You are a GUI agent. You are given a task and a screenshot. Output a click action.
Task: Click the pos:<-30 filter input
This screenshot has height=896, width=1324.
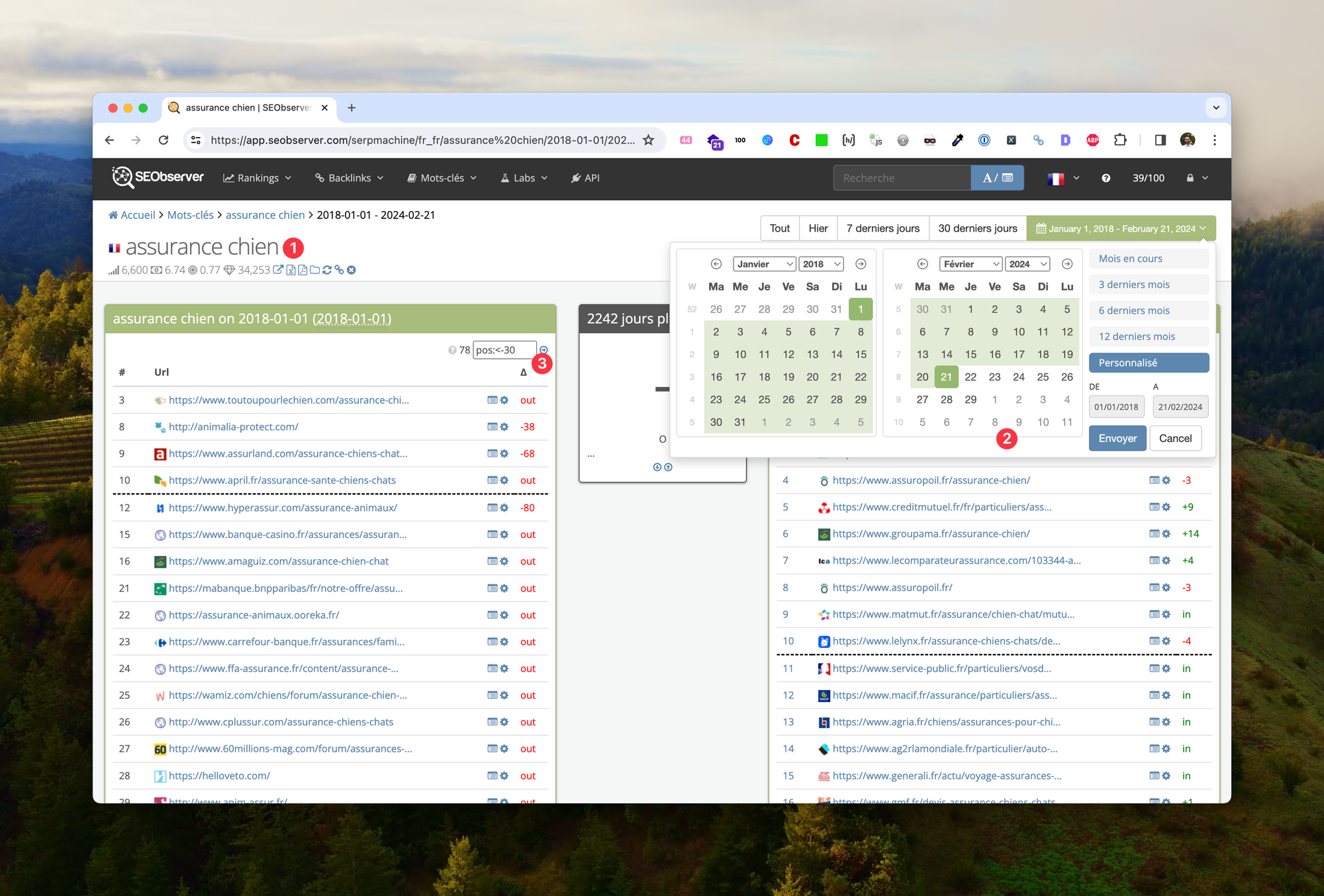504,350
